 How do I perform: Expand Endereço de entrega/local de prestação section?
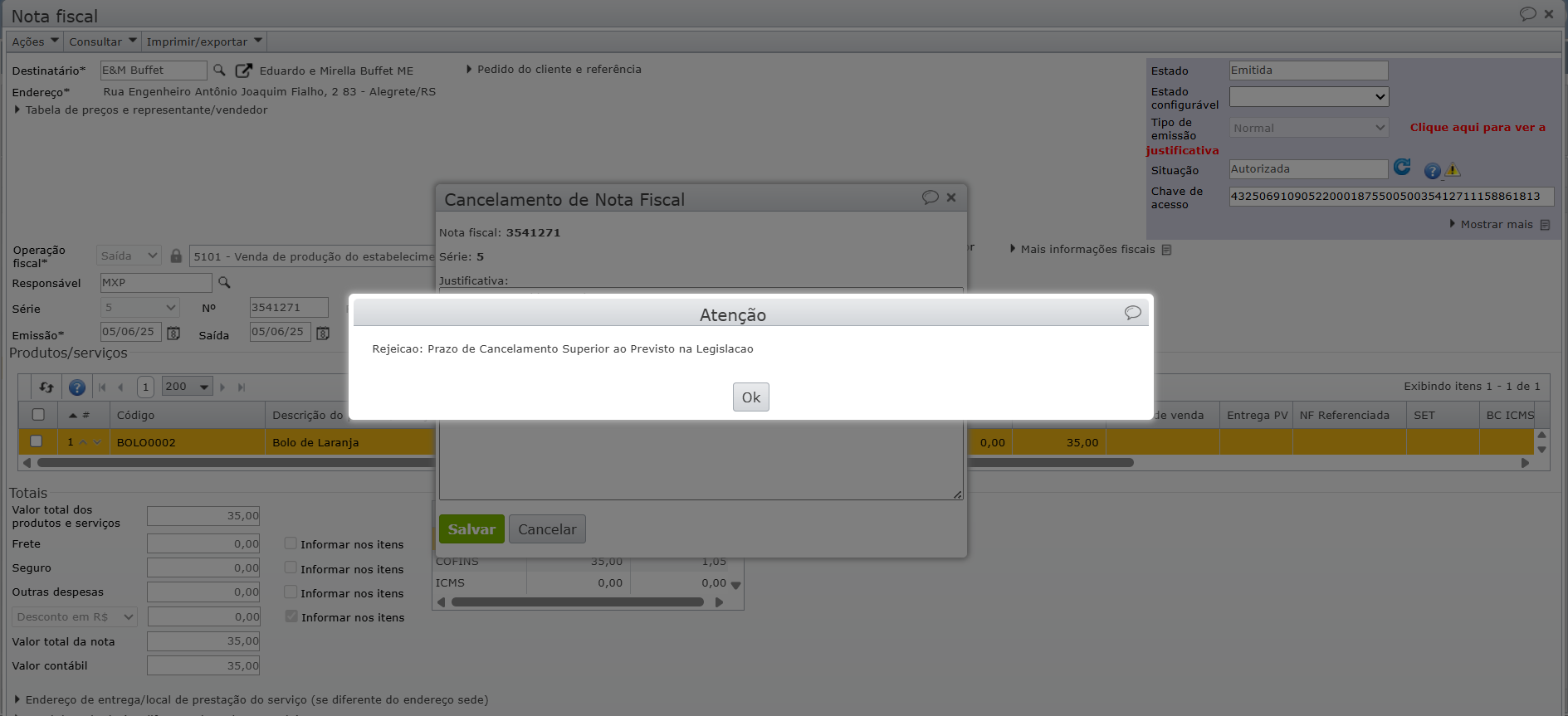coord(251,699)
